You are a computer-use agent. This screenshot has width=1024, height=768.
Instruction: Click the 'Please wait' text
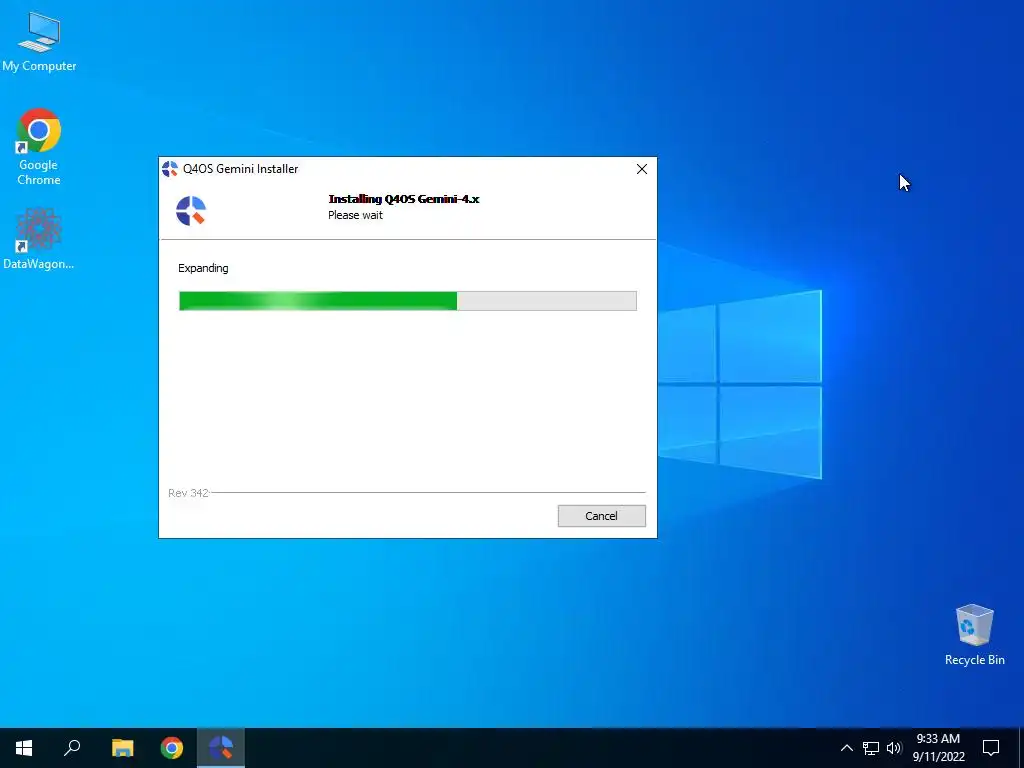coord(355,216)
